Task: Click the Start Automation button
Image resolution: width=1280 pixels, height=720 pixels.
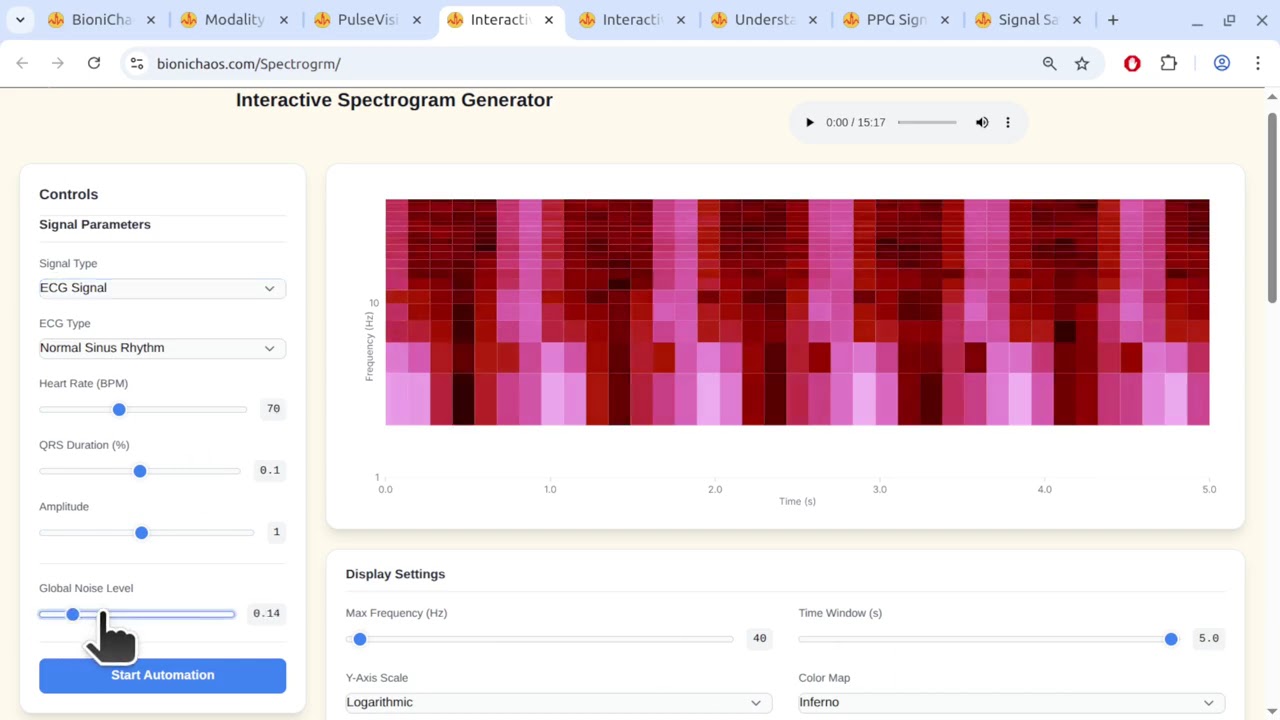Action: click(x=162, y=675)
